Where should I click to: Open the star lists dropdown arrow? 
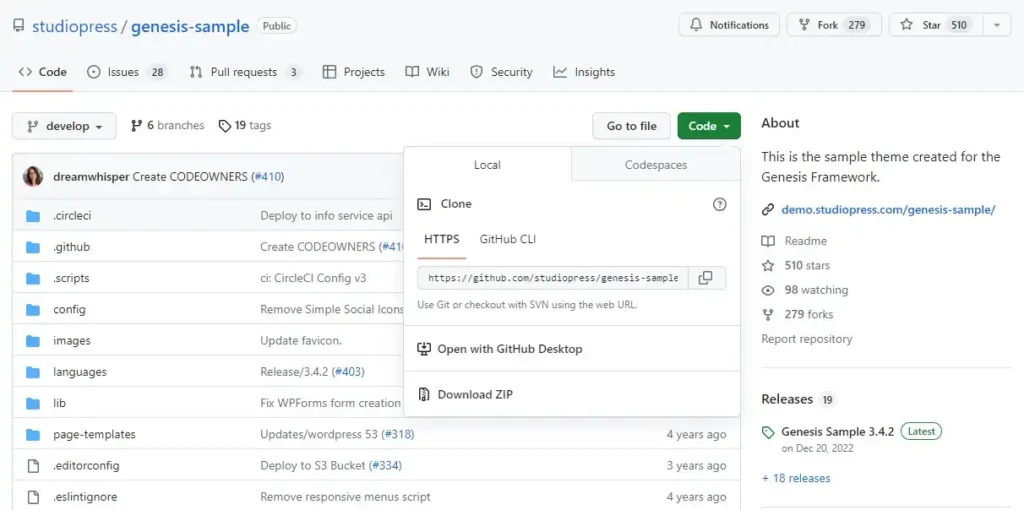coord(997,25)
